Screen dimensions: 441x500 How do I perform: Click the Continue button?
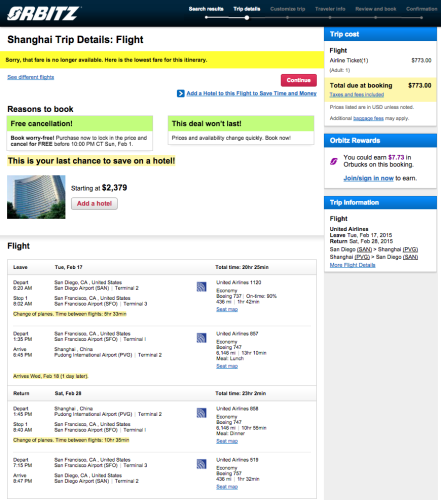coord(299,80)
